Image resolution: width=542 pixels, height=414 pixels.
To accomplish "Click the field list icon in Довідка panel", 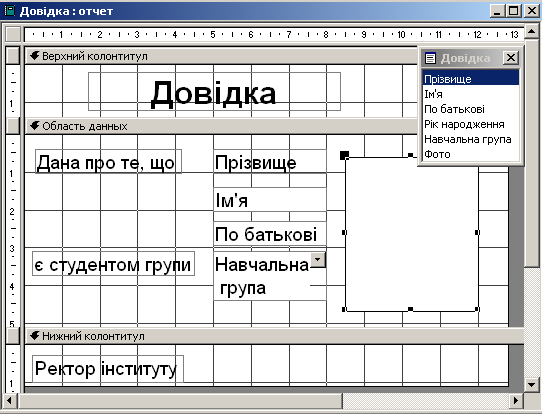I will (430, 58).
